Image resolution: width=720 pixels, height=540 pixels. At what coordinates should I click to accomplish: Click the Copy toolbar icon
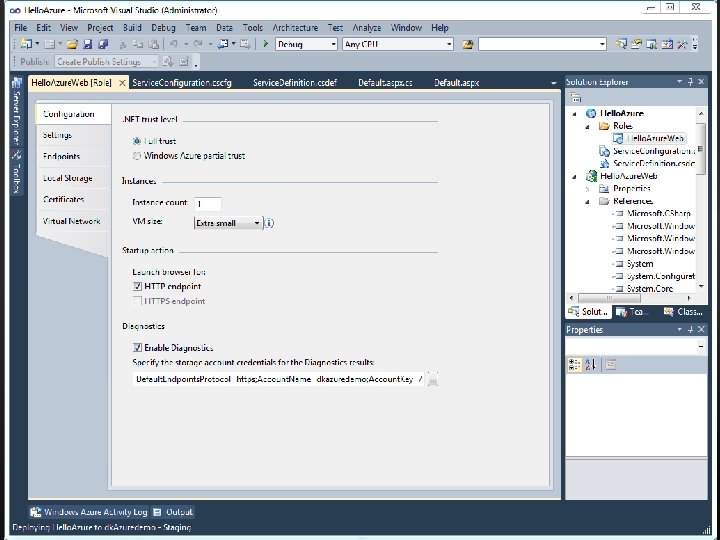click(138, 44)
